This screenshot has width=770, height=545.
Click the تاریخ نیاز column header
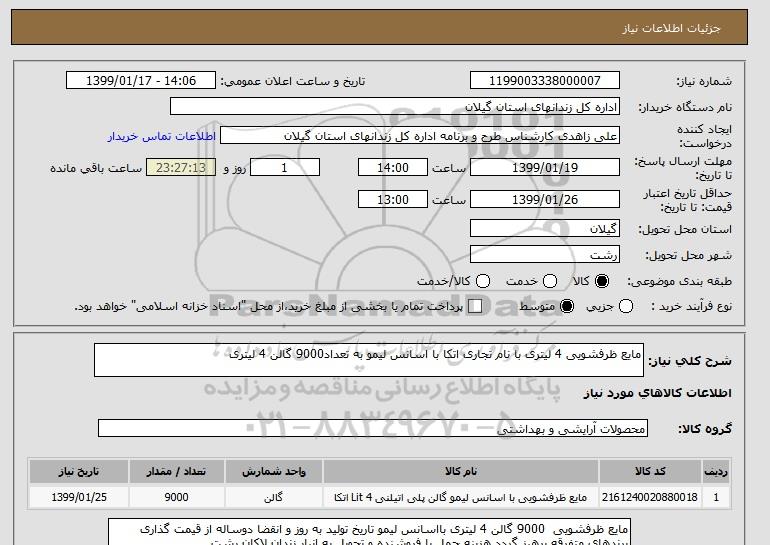[x=79, y=471]
